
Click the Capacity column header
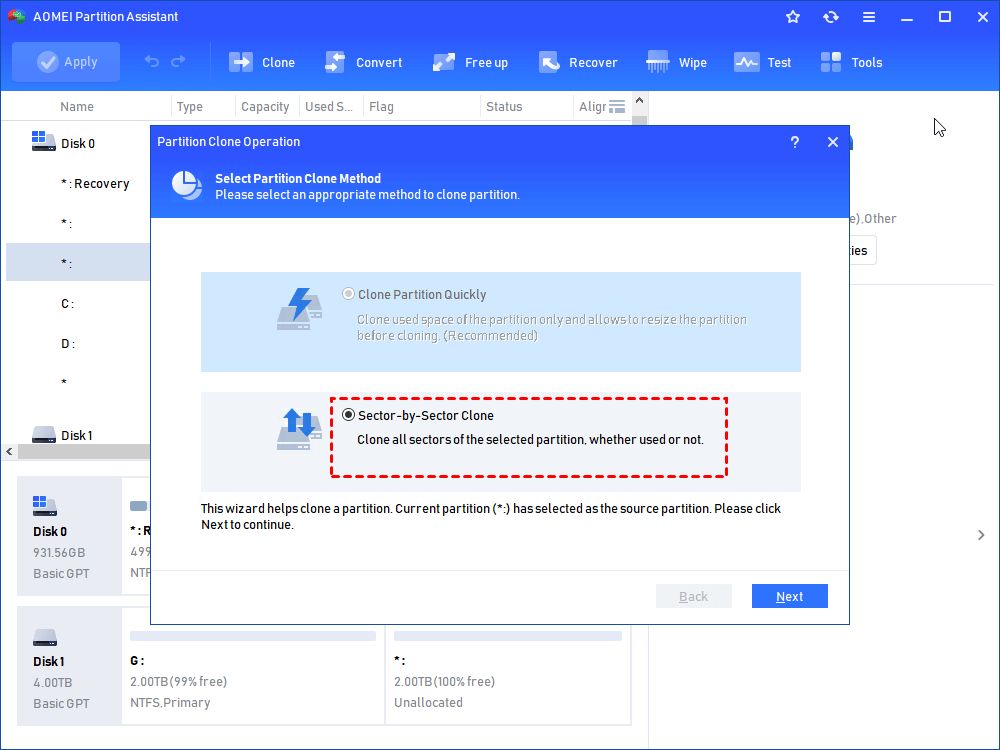click(265, 107)
